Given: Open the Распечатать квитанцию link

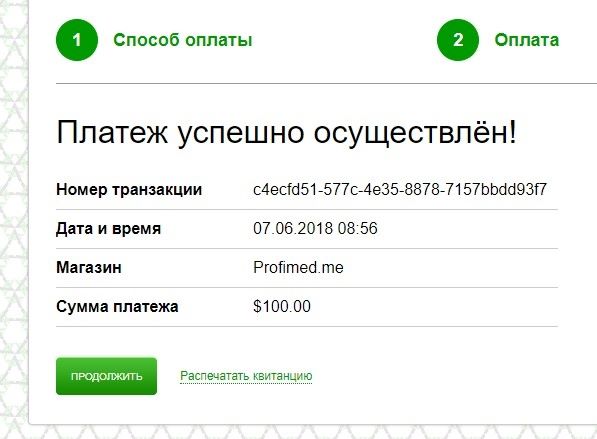Looking at the screenshot, I should pyautogui.click(x=246, y=376).
